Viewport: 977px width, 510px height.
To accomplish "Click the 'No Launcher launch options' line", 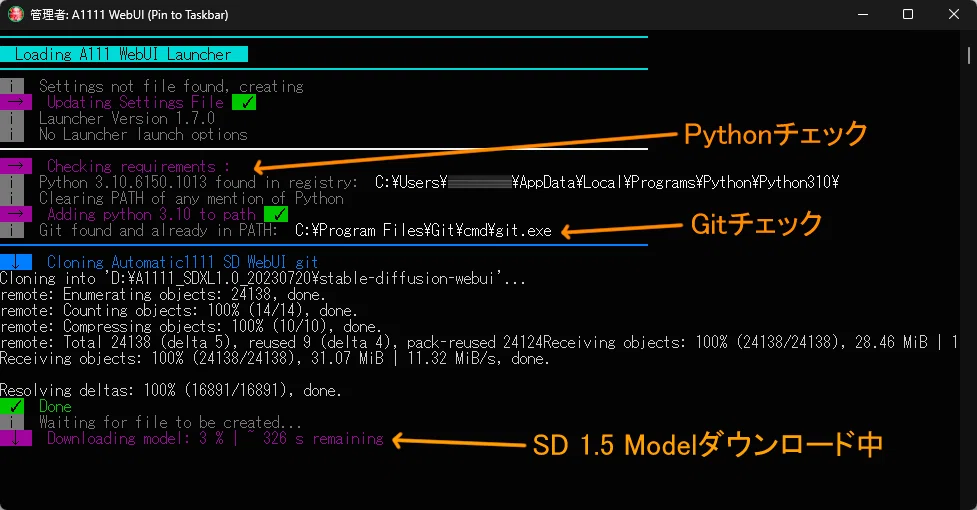I will (143, 135).
